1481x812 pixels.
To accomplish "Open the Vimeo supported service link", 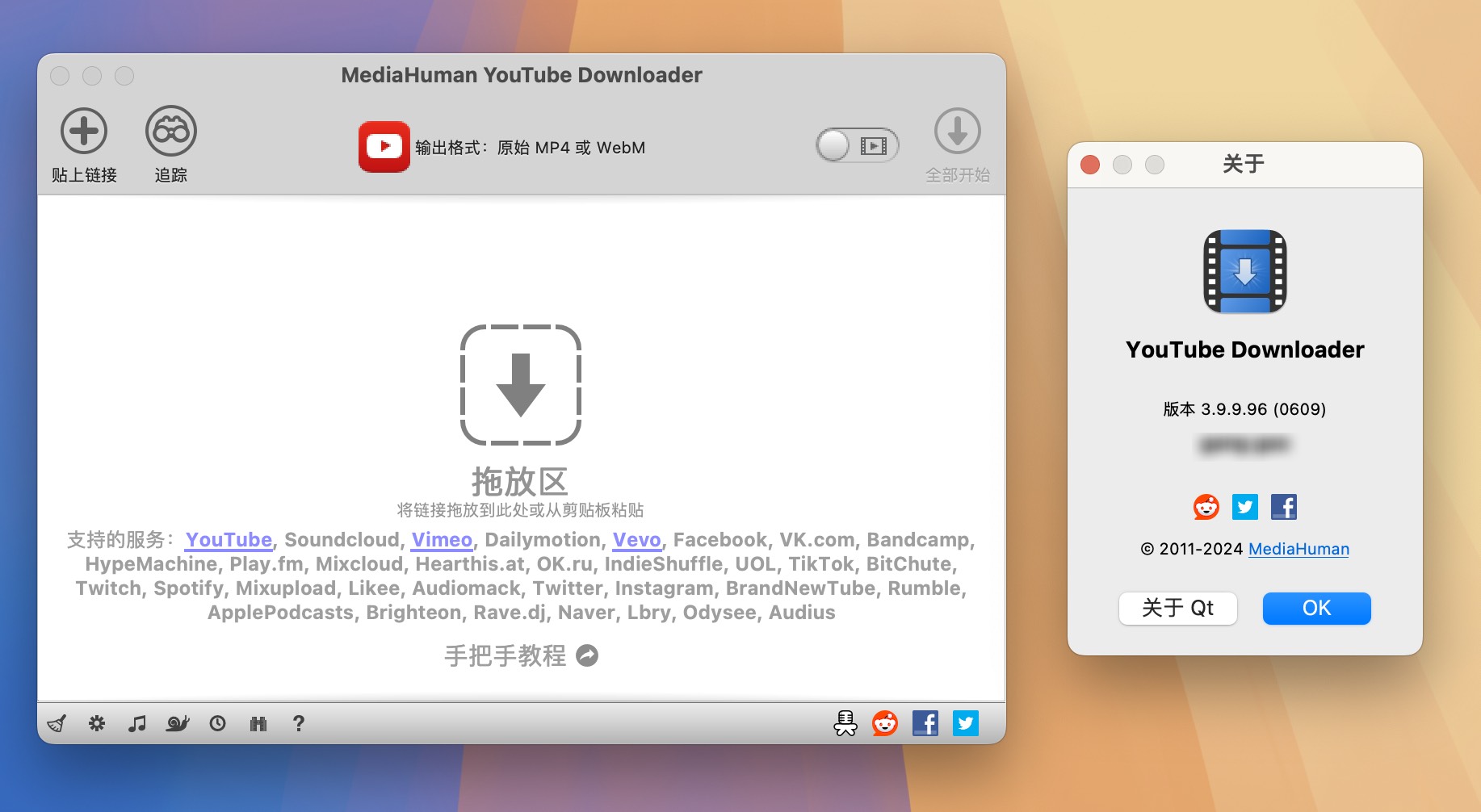I will click(x=442, y=539).
